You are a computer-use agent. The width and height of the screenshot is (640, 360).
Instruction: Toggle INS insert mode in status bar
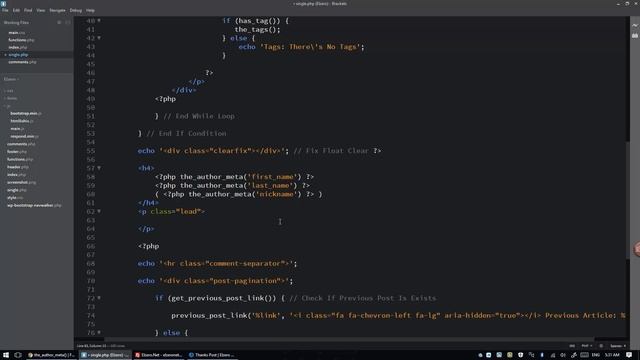coord(572,346)
